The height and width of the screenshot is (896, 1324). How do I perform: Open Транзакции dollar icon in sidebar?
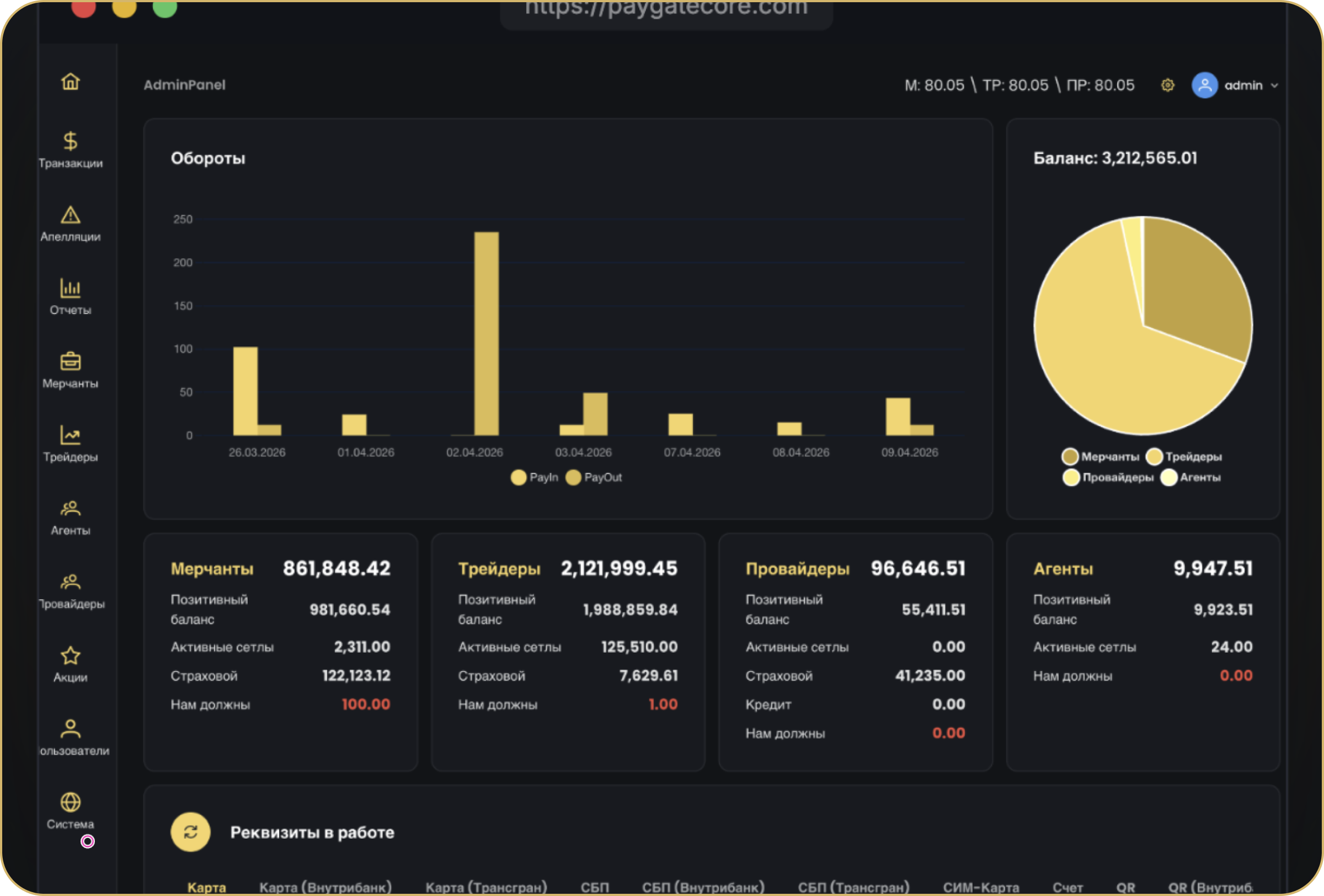click(x=70, y=140)
